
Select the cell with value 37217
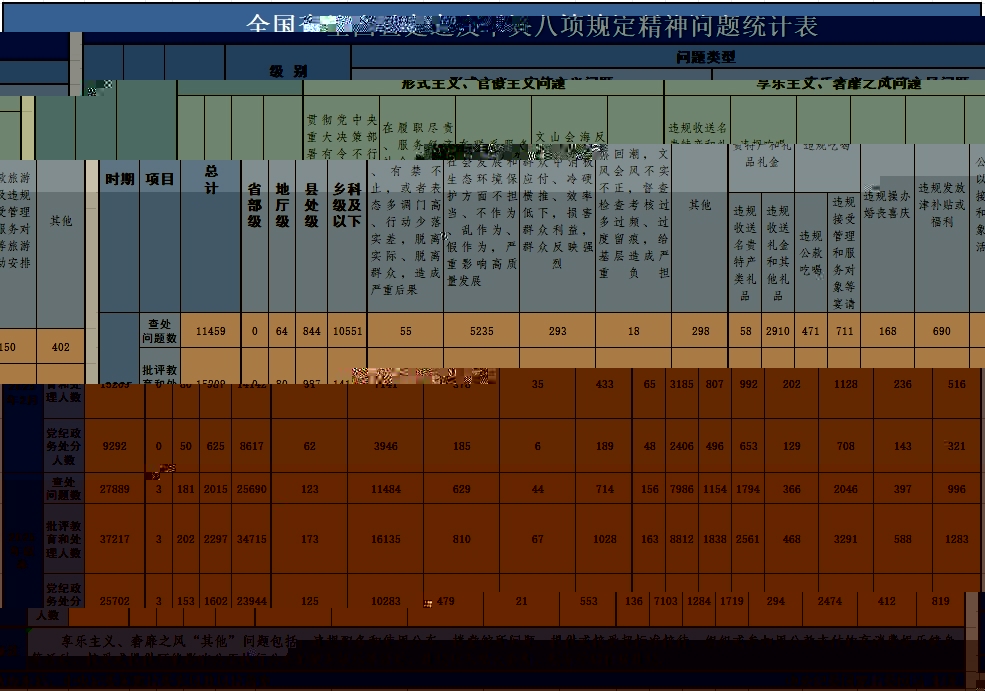click(x=114, y=539)
